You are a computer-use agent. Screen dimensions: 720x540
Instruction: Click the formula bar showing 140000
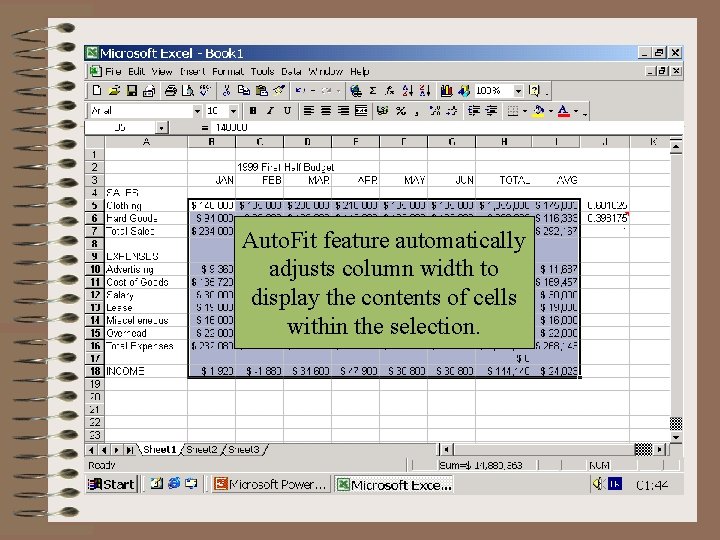point(445,128)
